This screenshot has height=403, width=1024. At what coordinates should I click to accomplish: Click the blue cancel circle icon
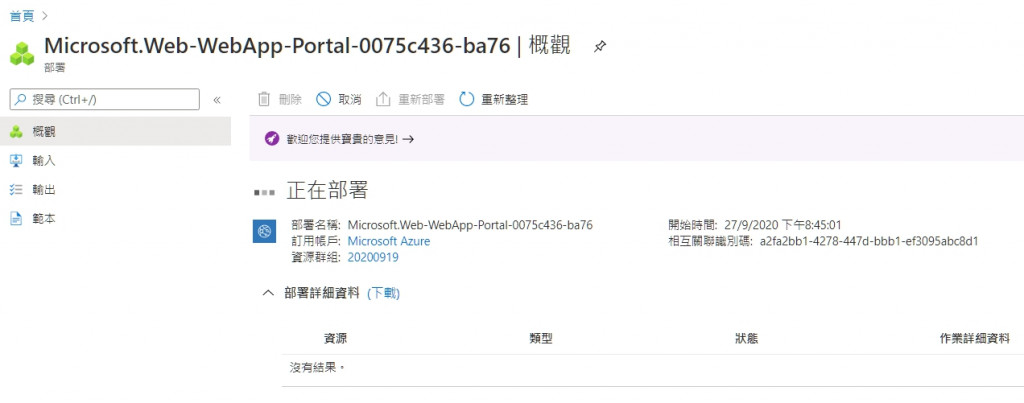tap(323, 99)
